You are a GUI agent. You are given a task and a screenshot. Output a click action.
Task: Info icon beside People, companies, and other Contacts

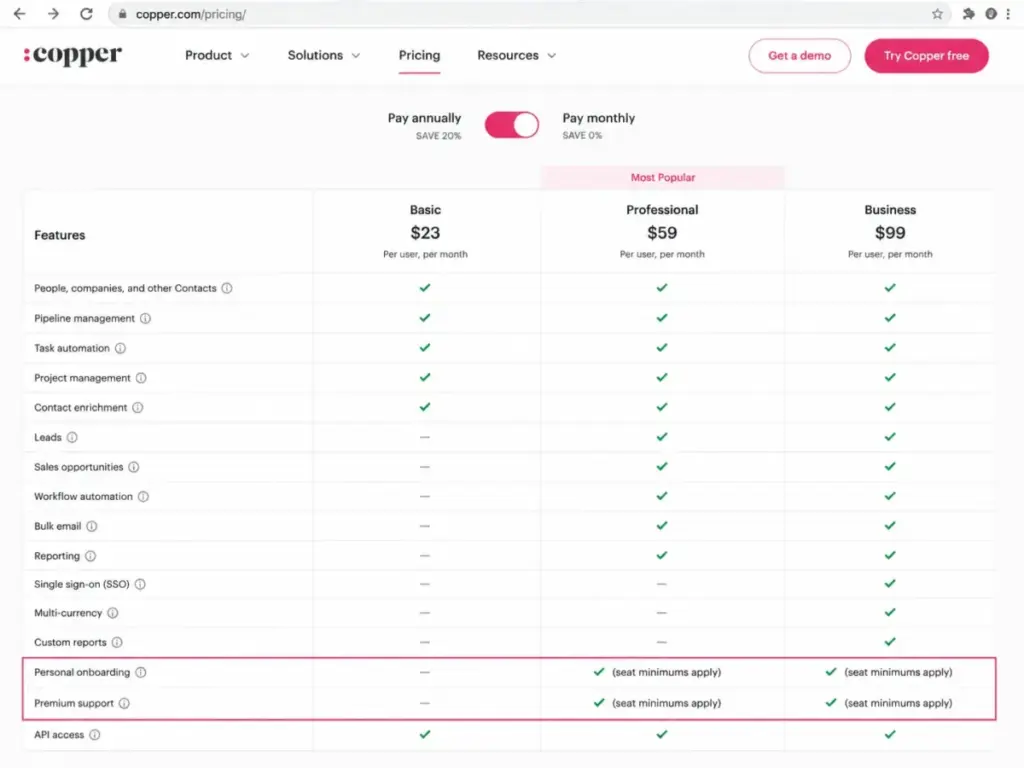[227, 288]
